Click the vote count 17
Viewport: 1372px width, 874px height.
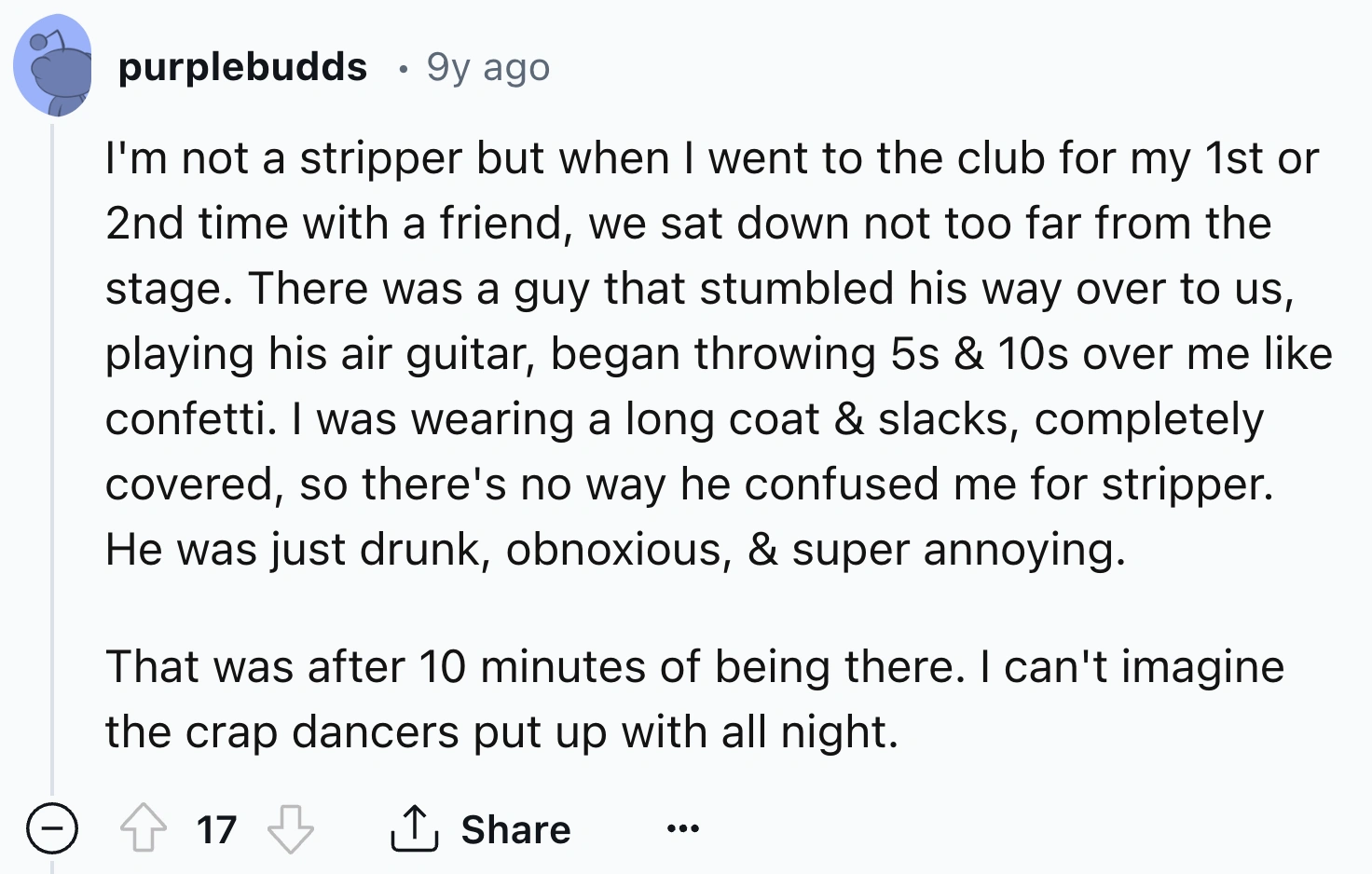pos(216,829)
